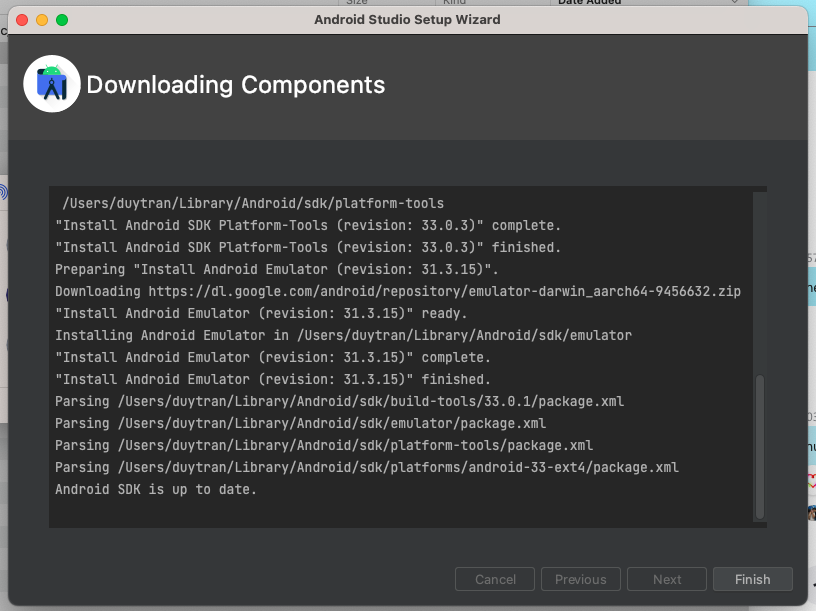Click the grayed-out Next button
The image size is (816, 611).
click(666, 579)
